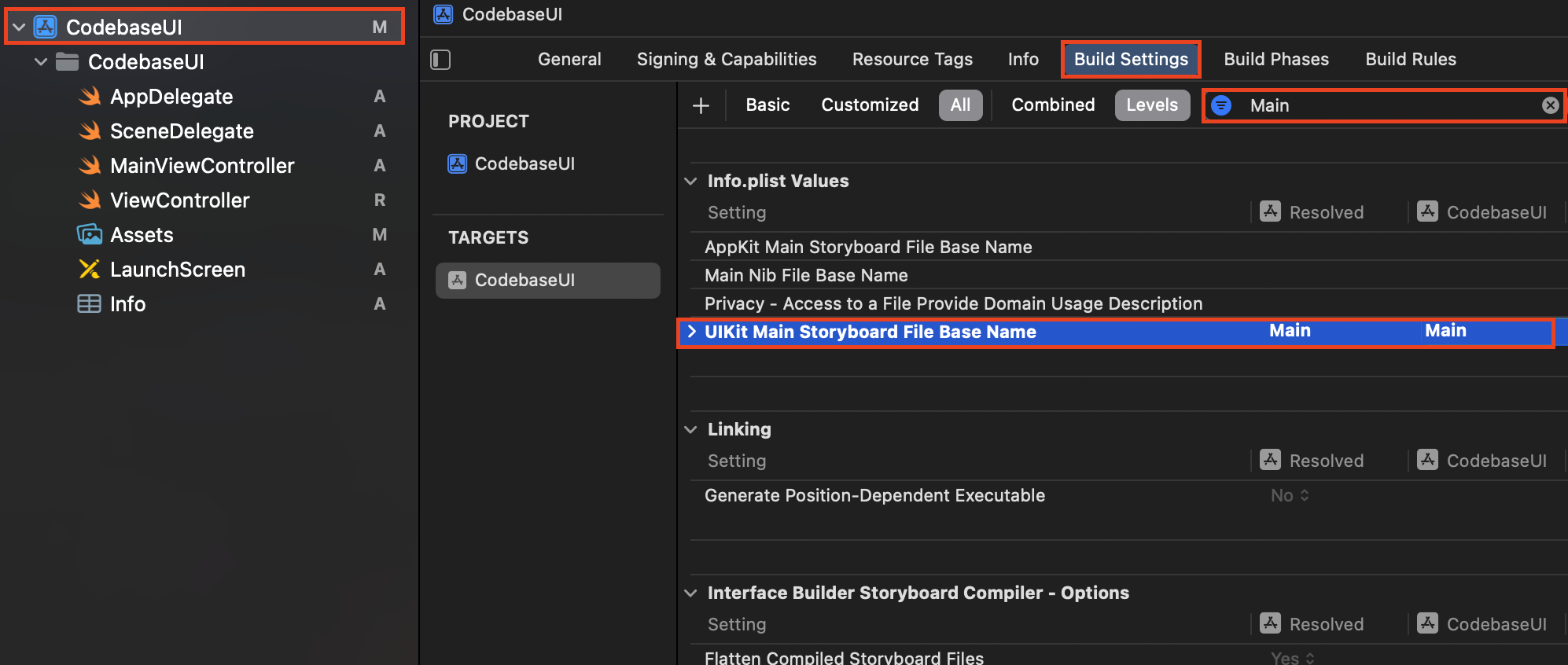
Task: Click the project icon beside CodebaseUI root
Action: click(46, 27)
